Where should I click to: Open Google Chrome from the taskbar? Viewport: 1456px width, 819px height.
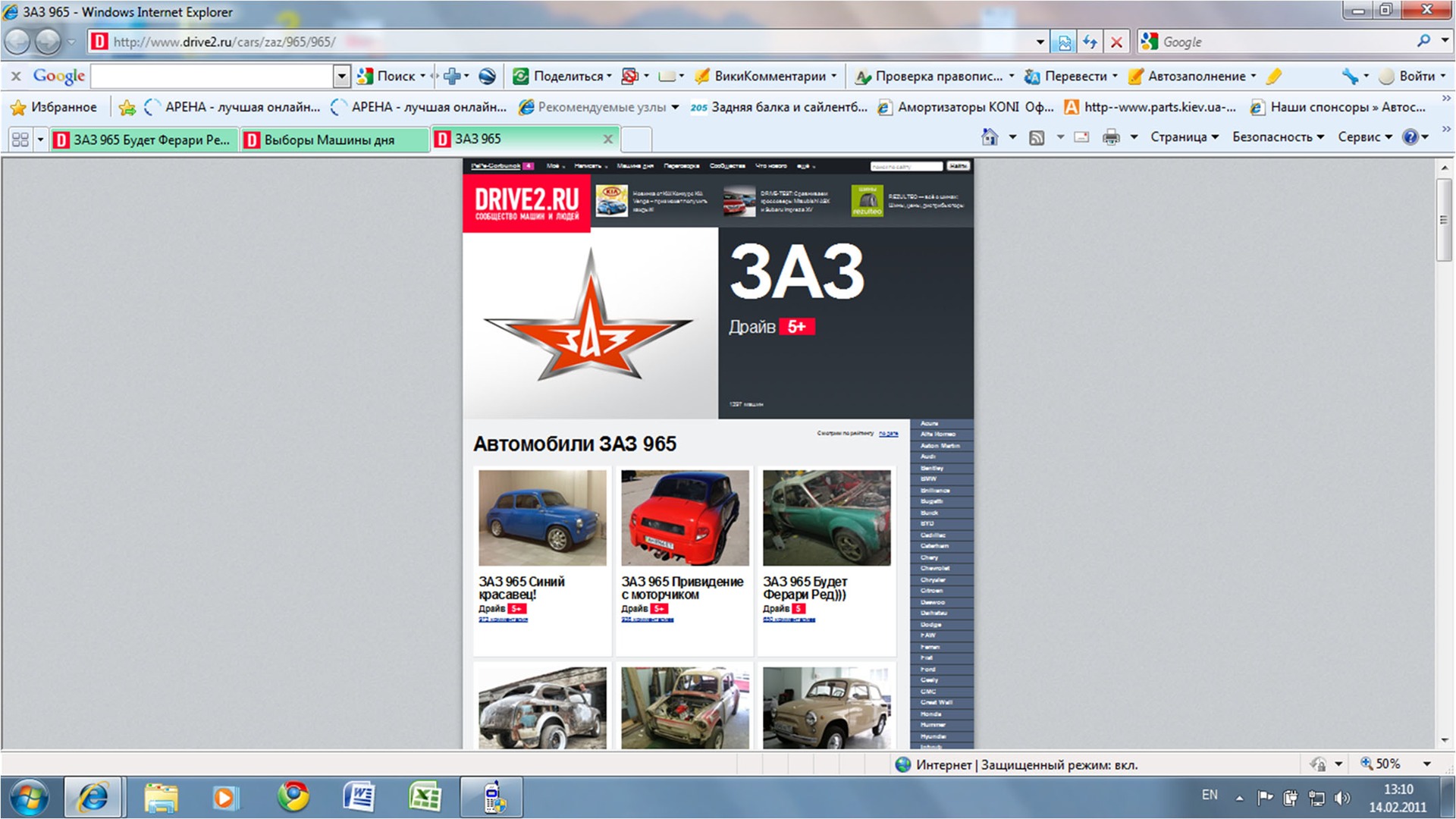[x=293, y=797]
